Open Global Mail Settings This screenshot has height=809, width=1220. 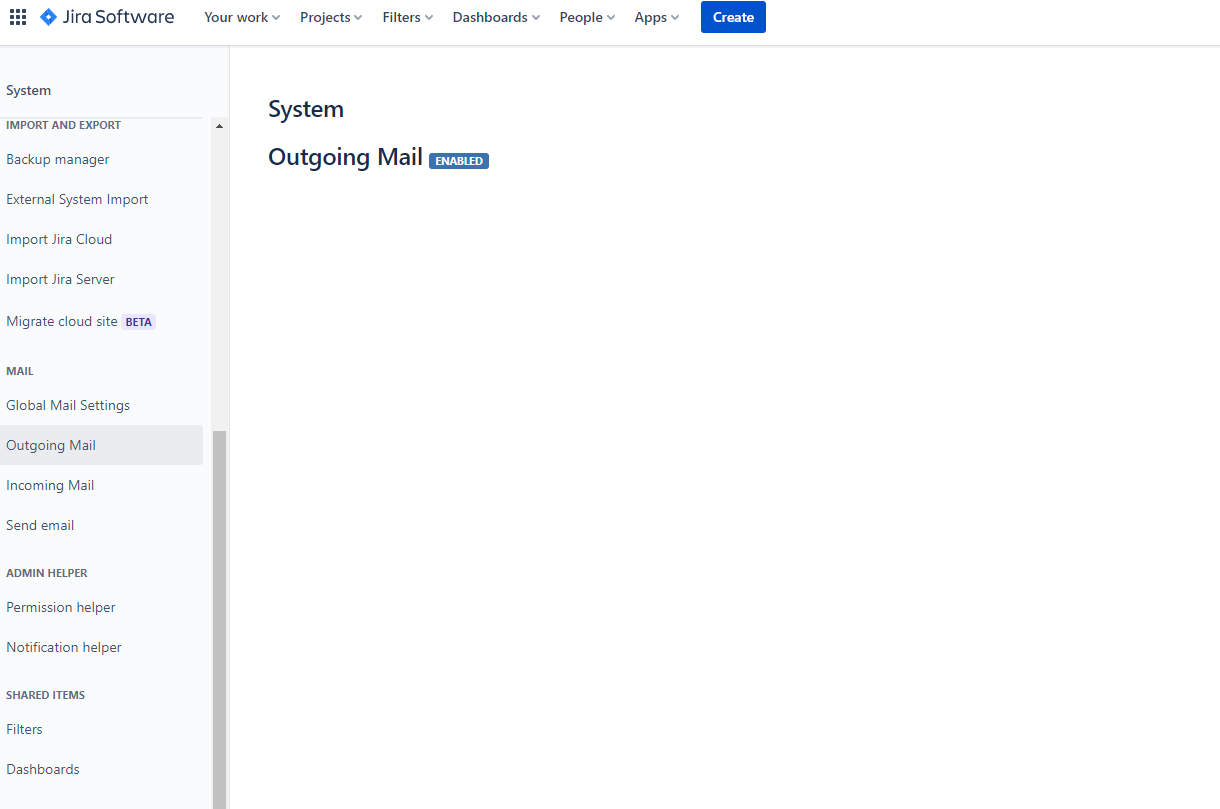(68, 405)
